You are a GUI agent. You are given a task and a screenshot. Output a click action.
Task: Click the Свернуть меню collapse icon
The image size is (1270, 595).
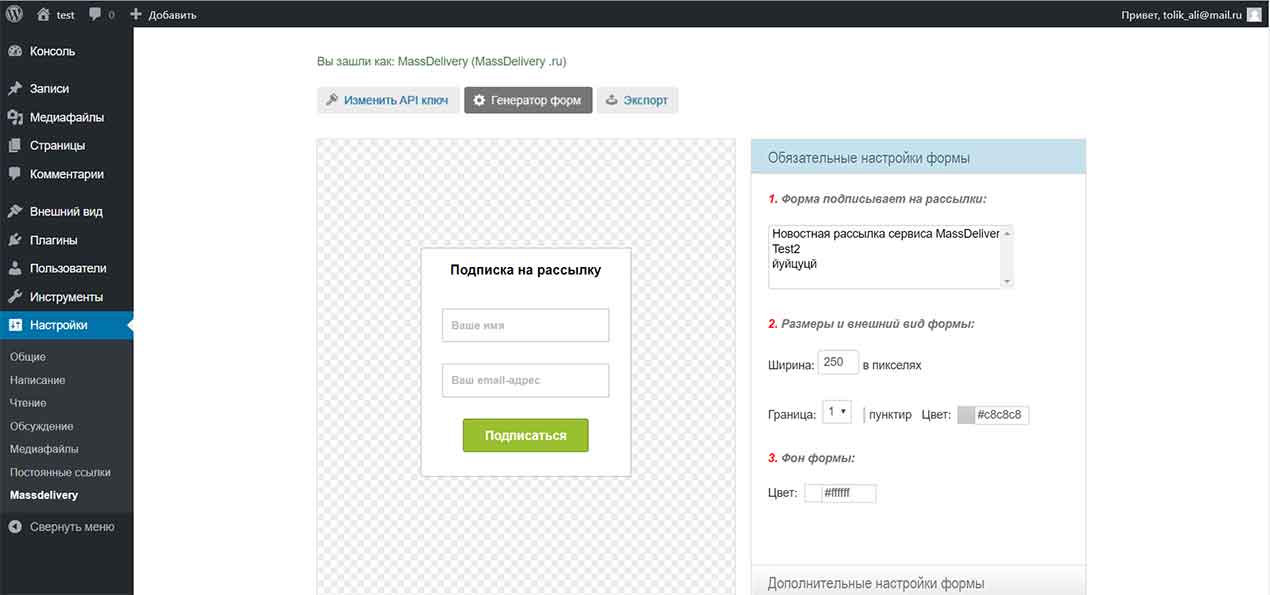tap(15, 527)
